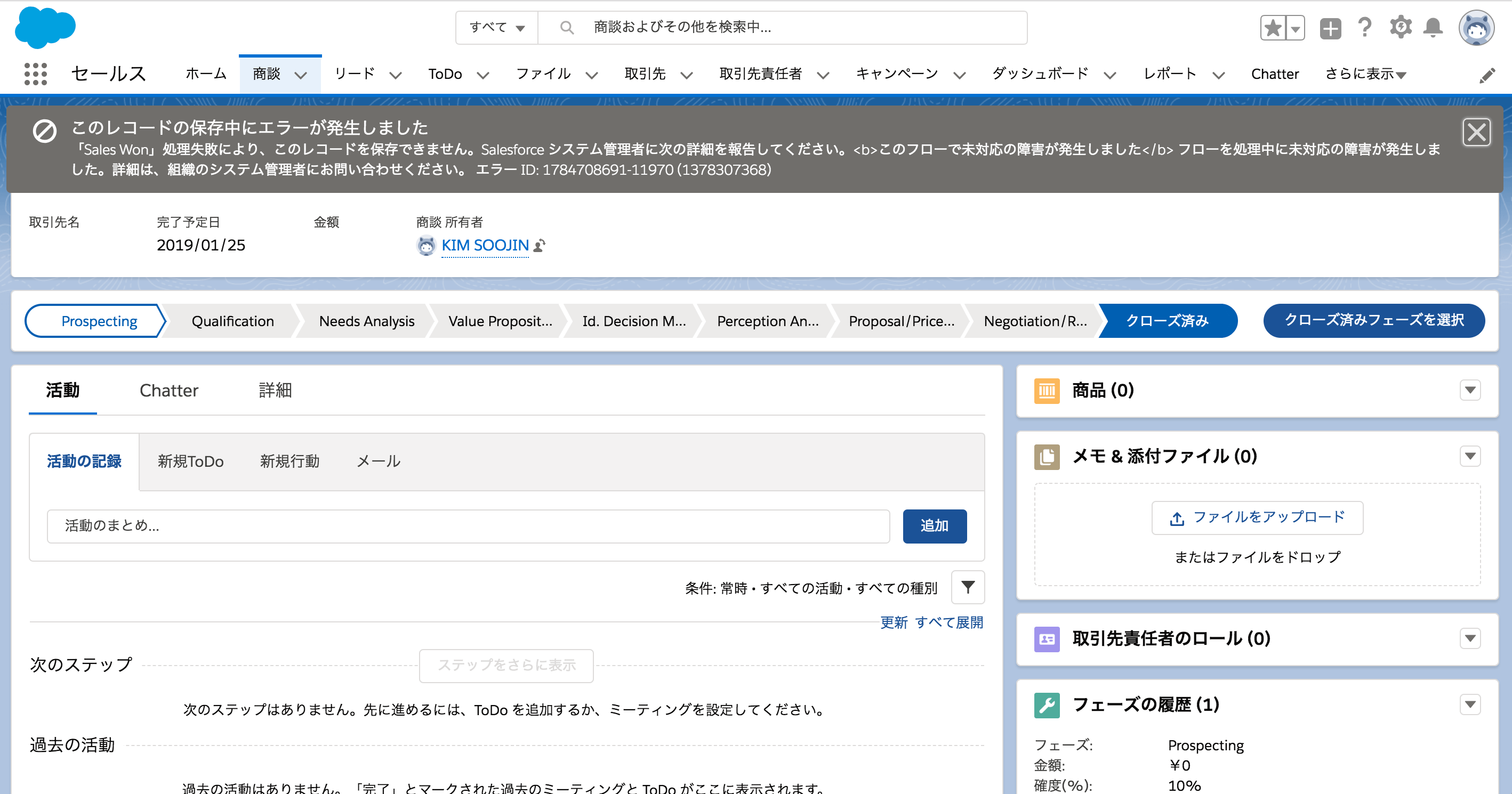Select the Proposal/Price Quote stage
This screenshot has height=794, width=1512.
(902, 321)
